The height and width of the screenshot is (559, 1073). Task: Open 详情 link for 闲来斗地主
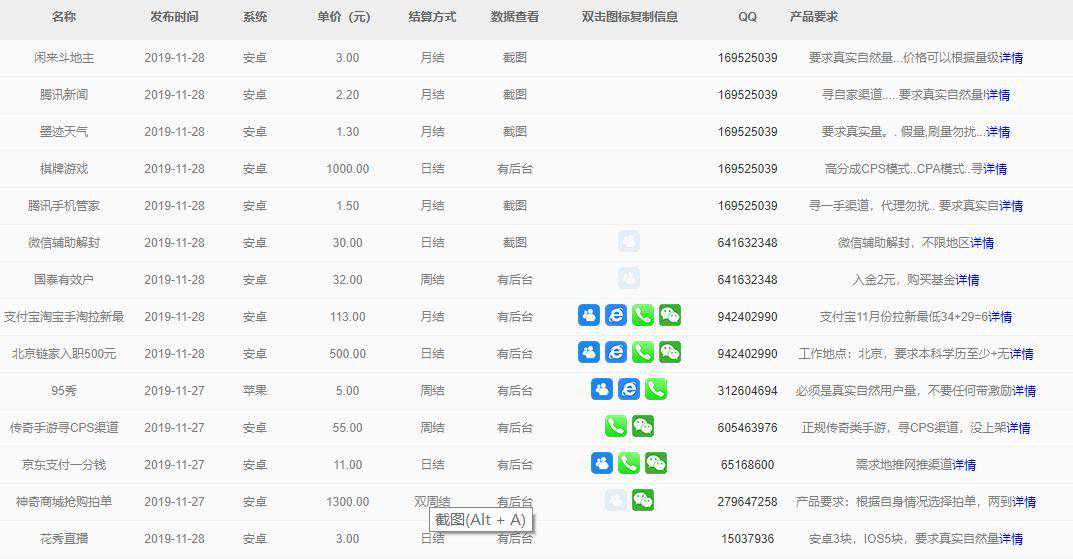[x=1011, y=58]
